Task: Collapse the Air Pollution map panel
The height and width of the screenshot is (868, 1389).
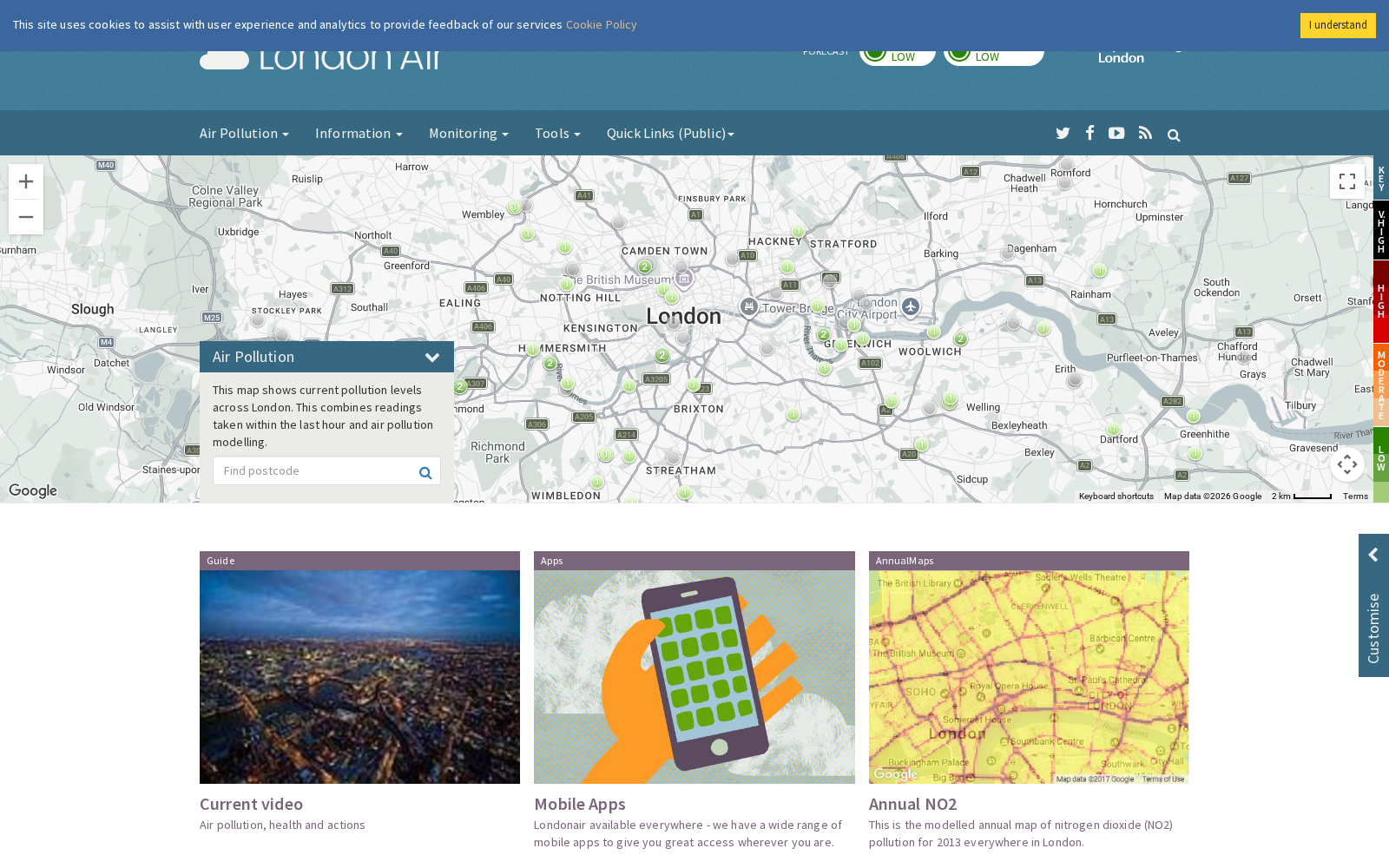Action: pos(431,358)
